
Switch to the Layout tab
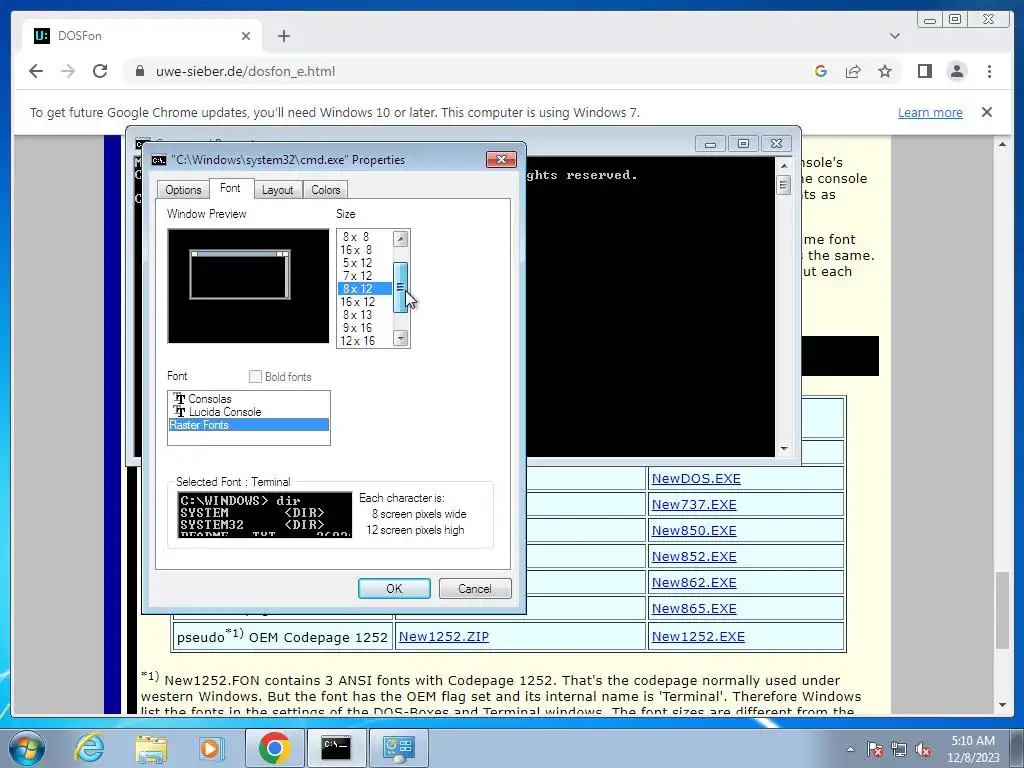coord(278,190)
